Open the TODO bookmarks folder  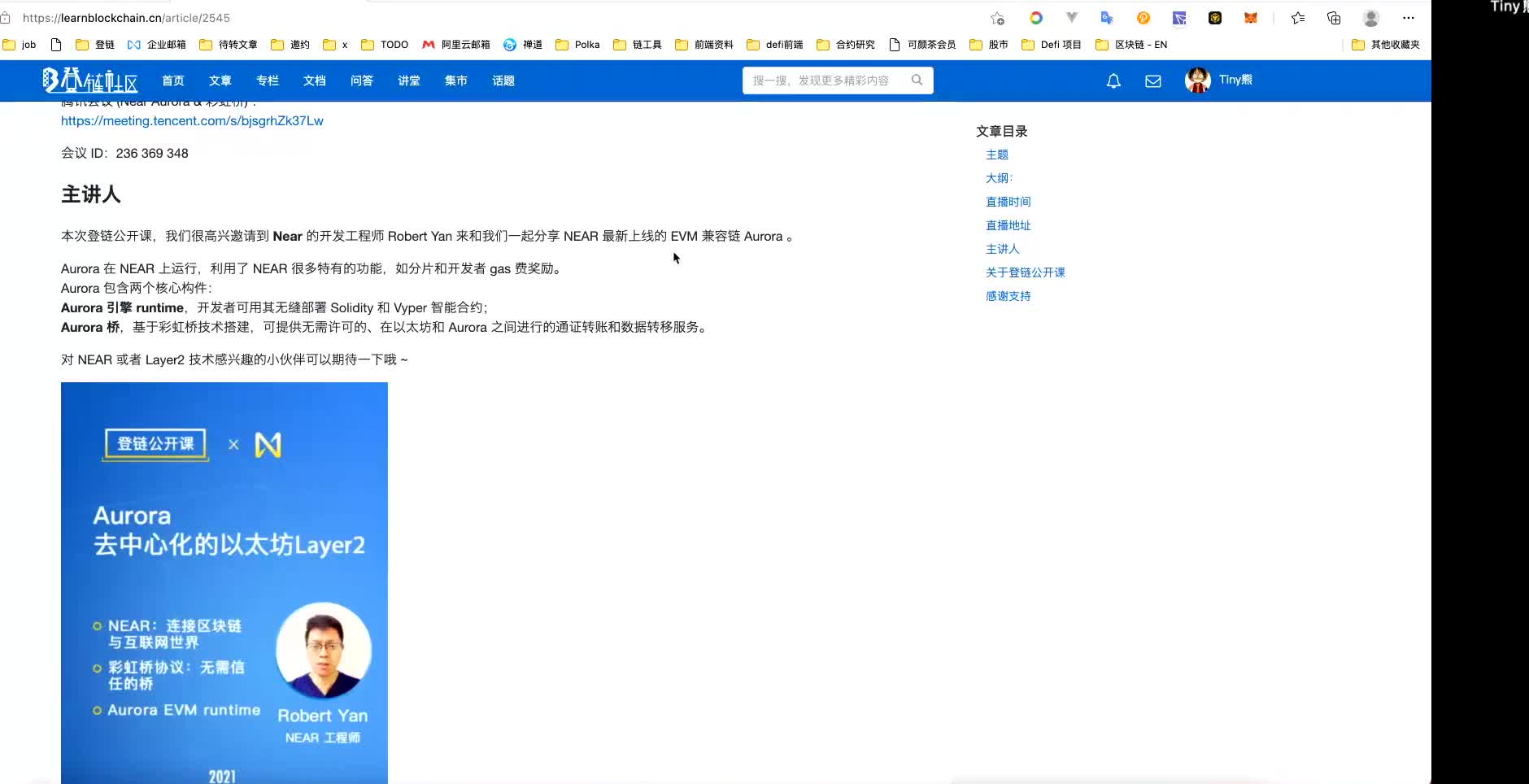click(385, 45)
